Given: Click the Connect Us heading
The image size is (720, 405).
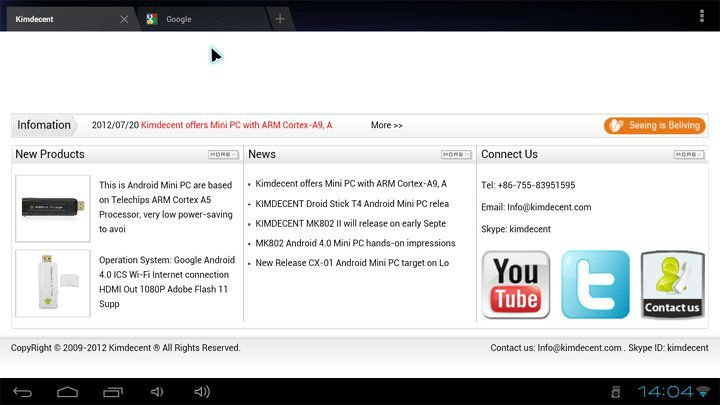Looking at the screenshot, I should (x=509, y=154).
